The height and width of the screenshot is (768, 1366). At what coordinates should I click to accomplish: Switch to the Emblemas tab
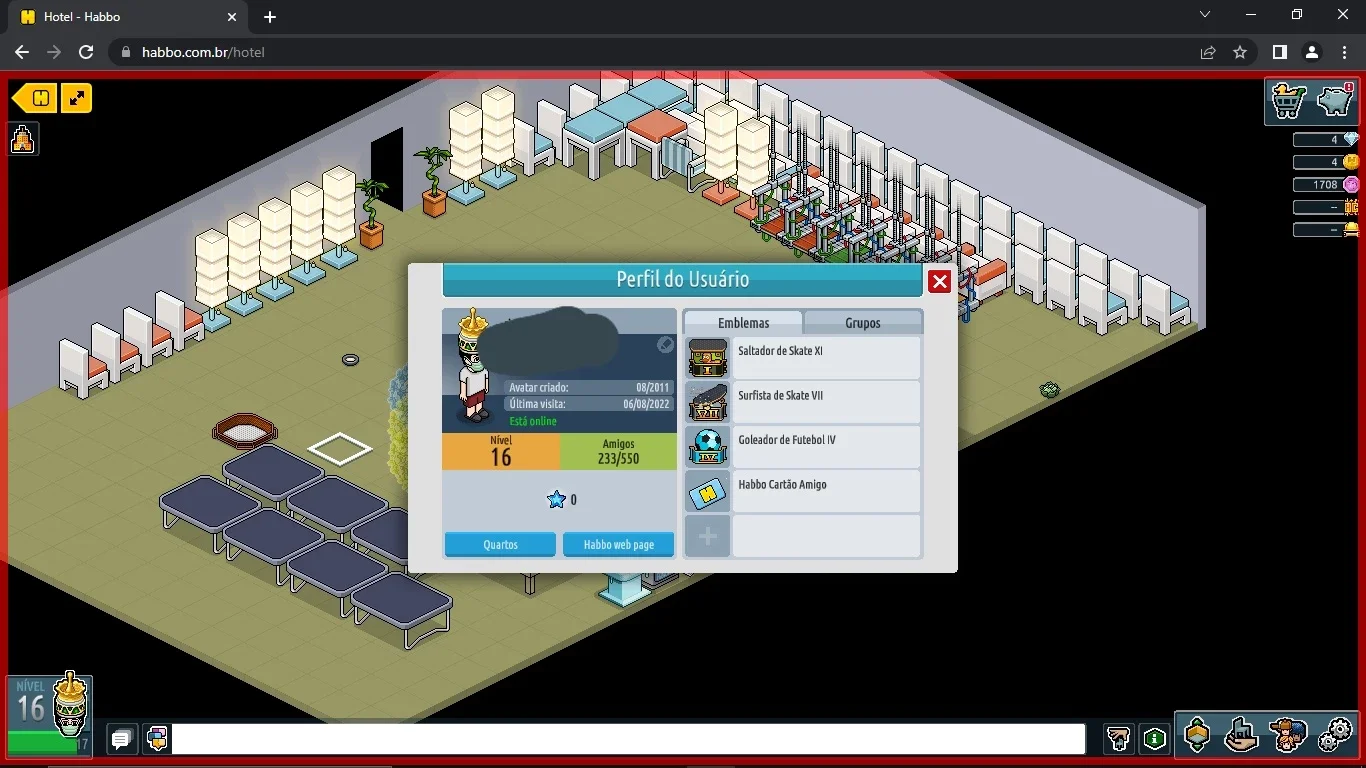tap(743, 322)
